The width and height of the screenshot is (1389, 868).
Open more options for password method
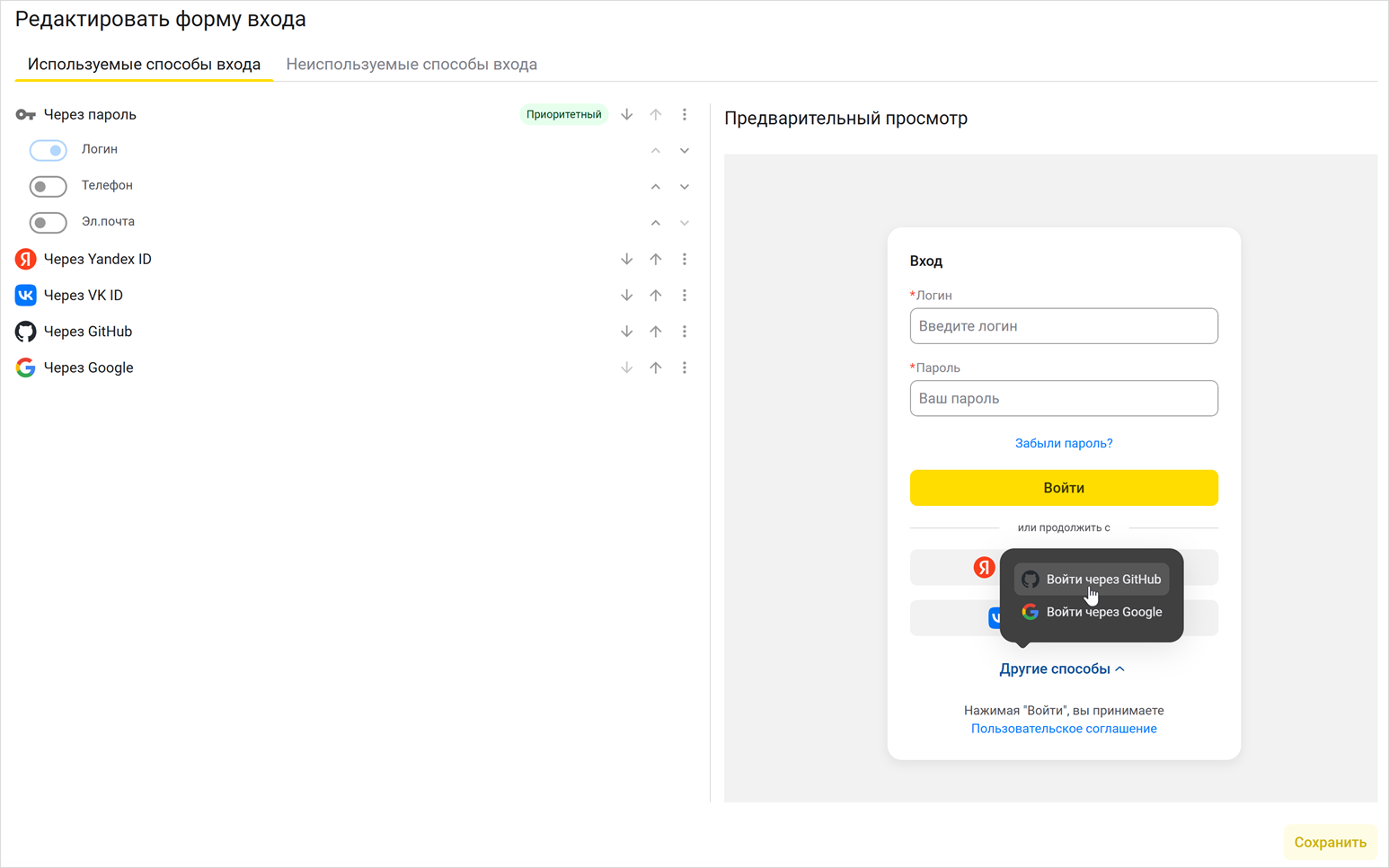(x=685, y=114)
